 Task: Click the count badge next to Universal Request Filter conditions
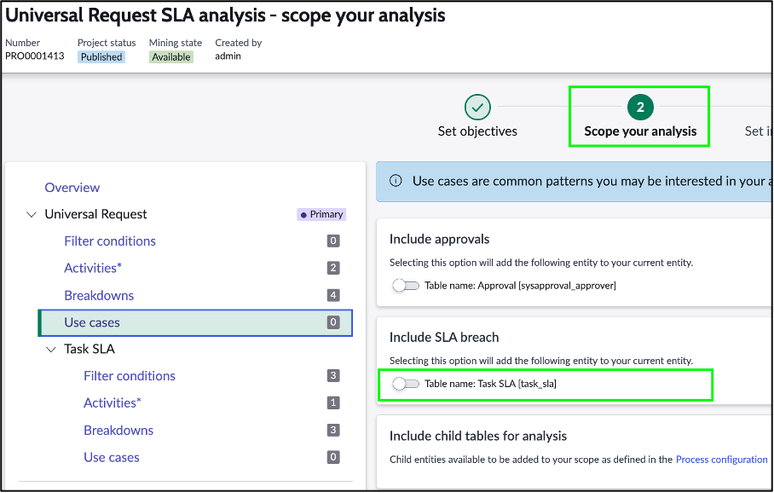coord(333,241)
